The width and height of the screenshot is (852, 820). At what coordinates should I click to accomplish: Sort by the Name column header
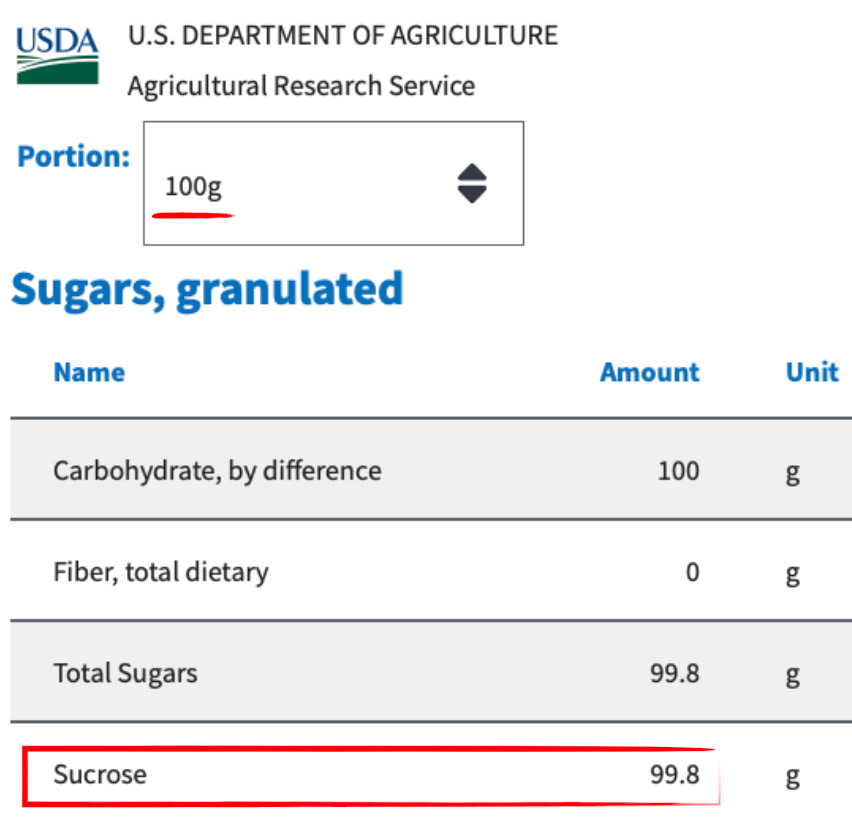pyautogui.click(x=89, y=372)
